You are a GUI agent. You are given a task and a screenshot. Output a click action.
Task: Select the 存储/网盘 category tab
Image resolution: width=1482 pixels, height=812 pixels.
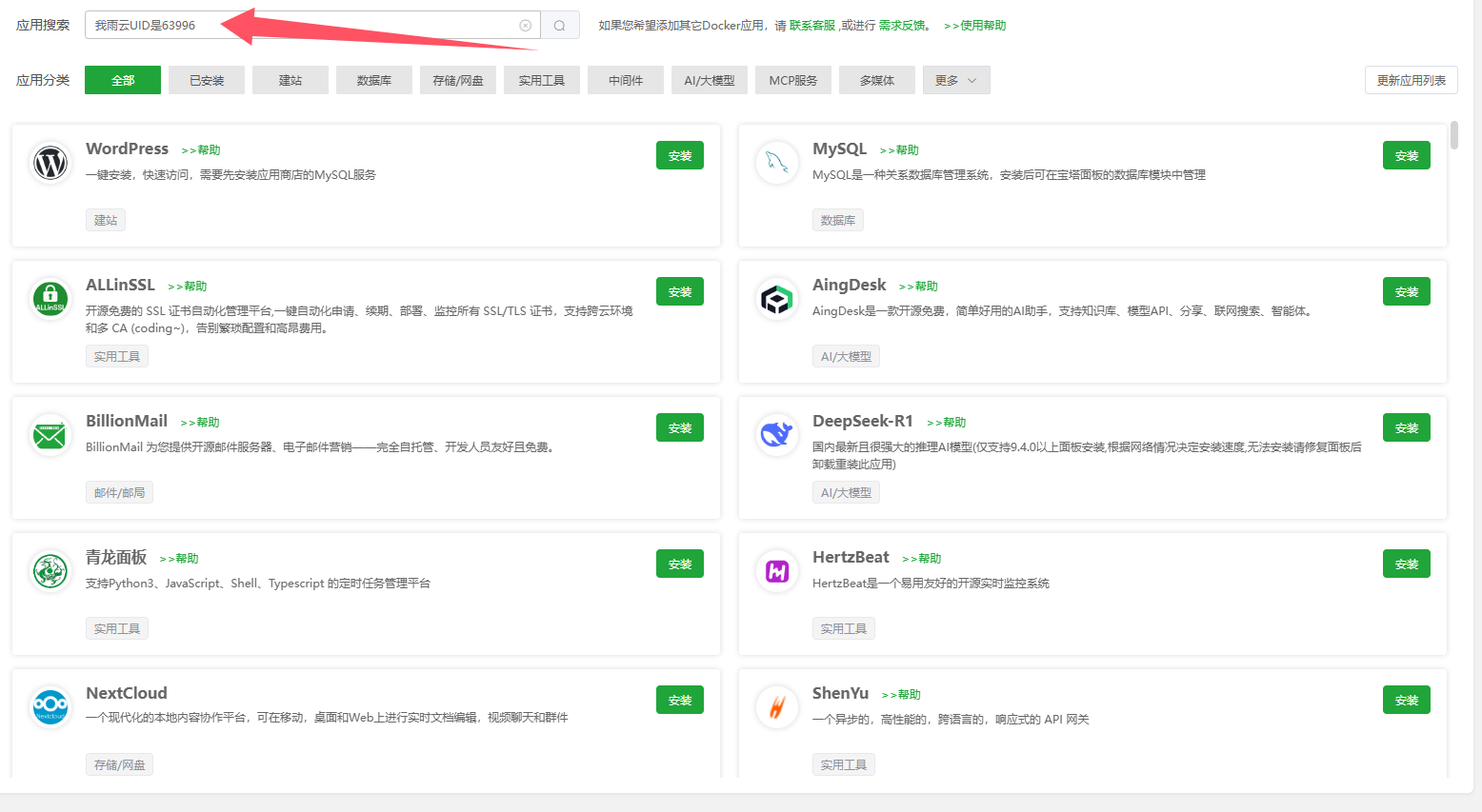458,80
